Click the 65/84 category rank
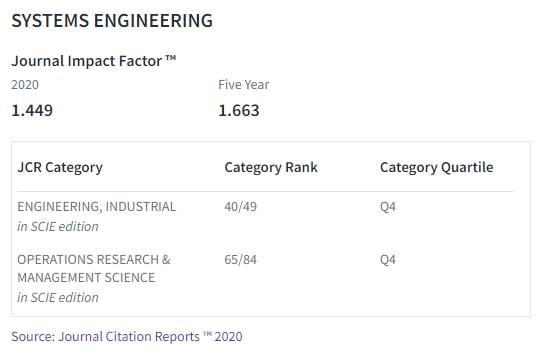The width and height of the screenshot is (541, 360). tap(240, 260)
